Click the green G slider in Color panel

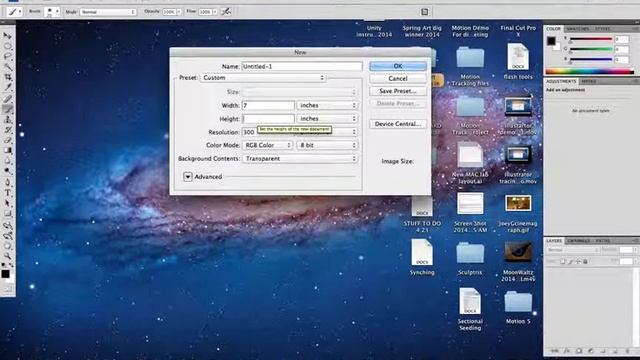tap(591, 49)
